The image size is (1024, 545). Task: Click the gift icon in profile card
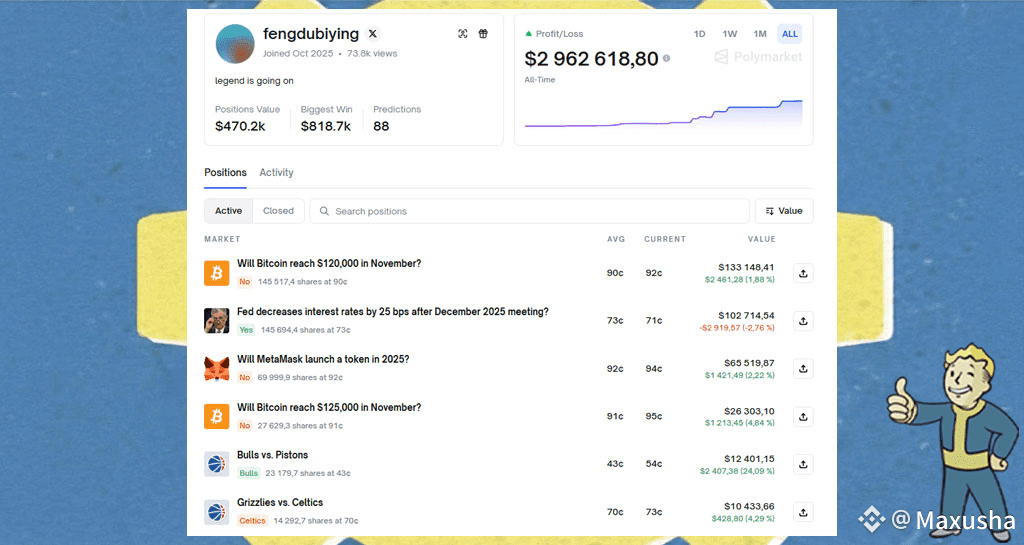point(483,33)
